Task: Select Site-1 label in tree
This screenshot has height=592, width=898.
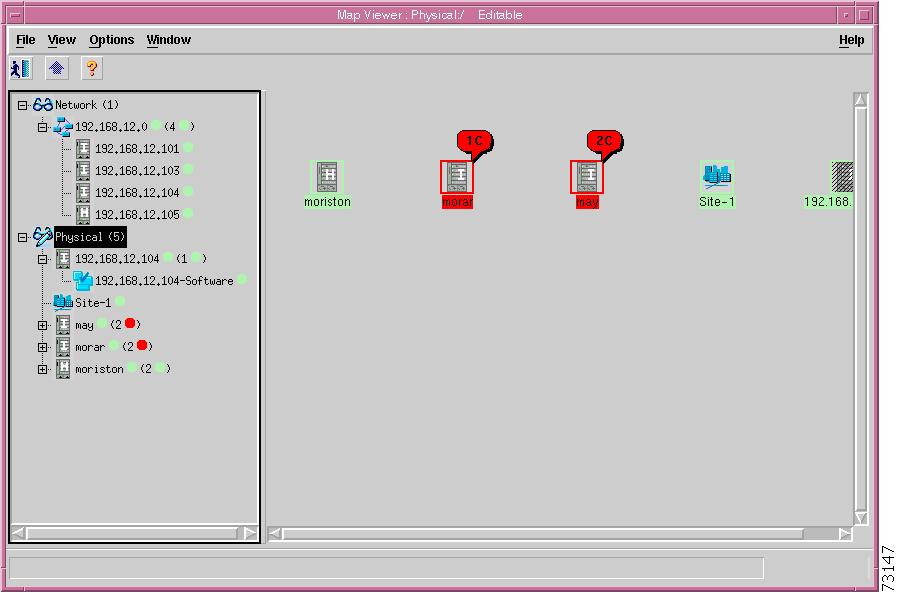Action: click(x=93, y=303)
